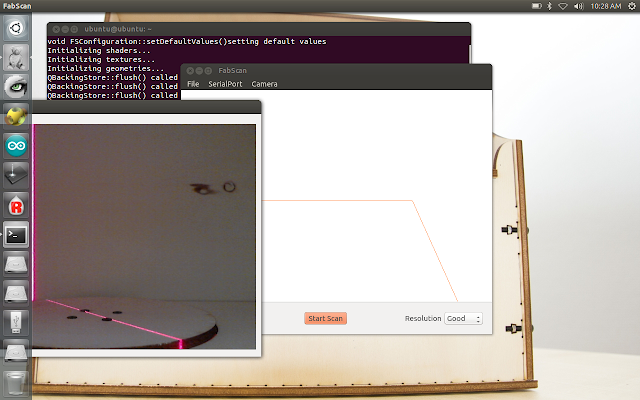Open FabScan SerialPort menu
The image size is (640, 400).
click(225, 84)
